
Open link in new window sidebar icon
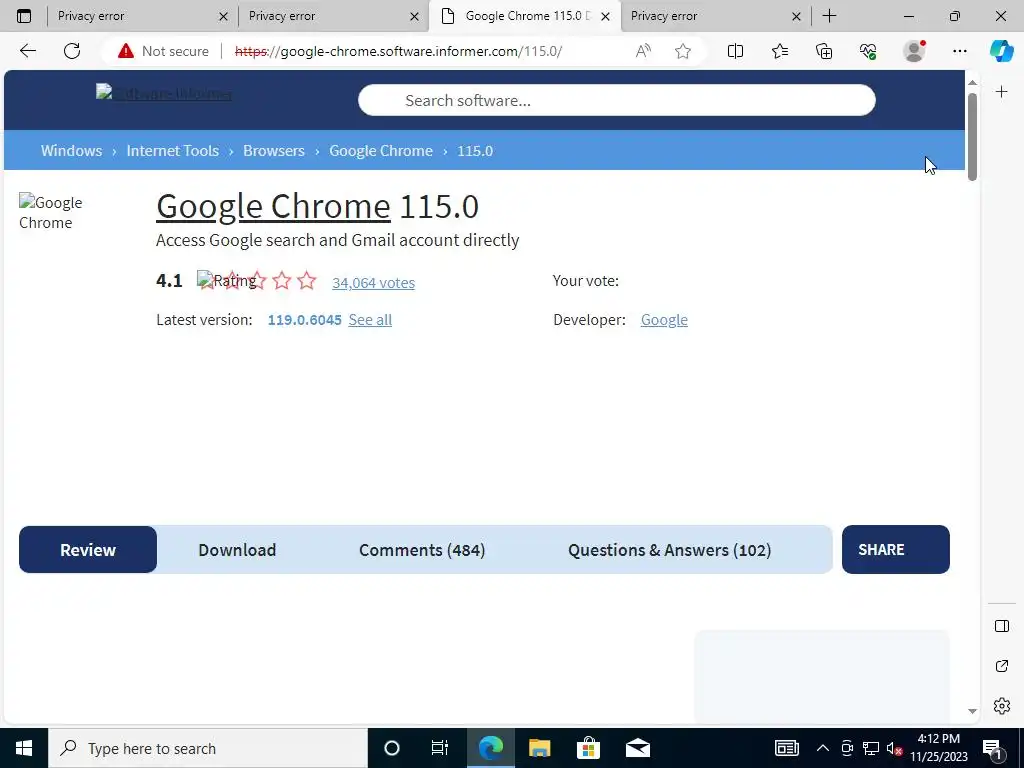[x=1002, y=666]
